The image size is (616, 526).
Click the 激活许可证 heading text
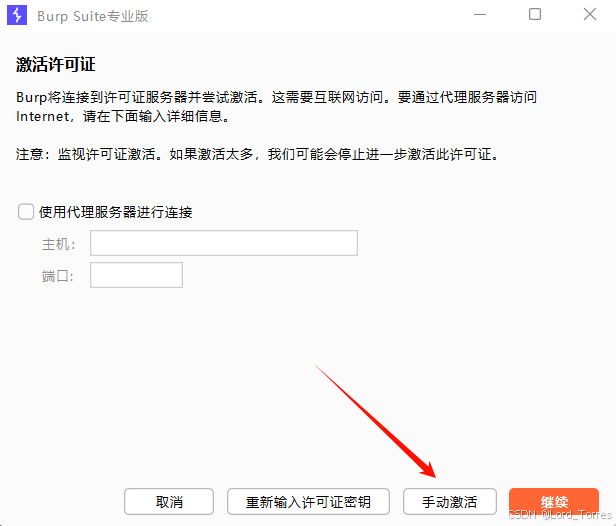tap(56, 64)
